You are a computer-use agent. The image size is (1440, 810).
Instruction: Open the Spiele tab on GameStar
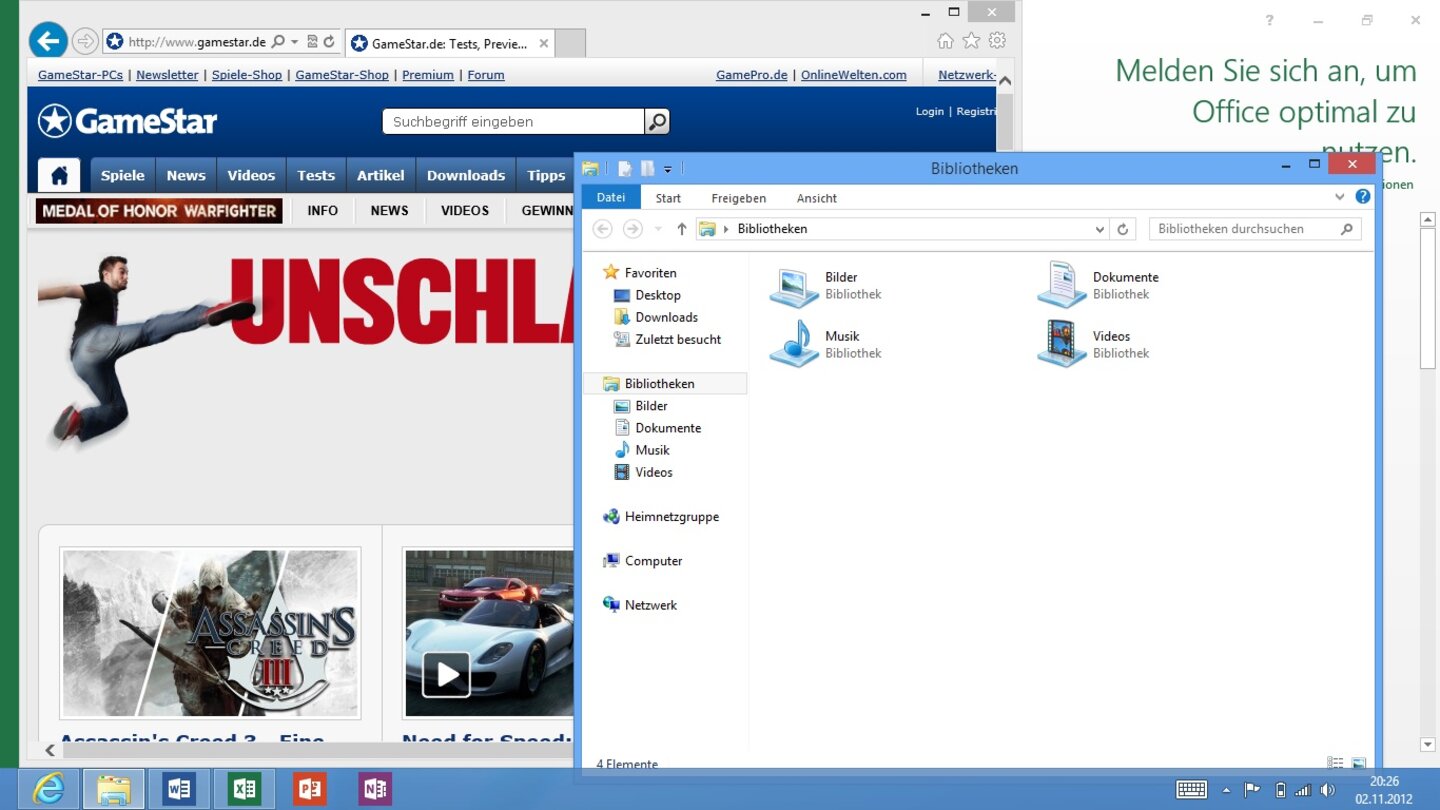(123, 175)
